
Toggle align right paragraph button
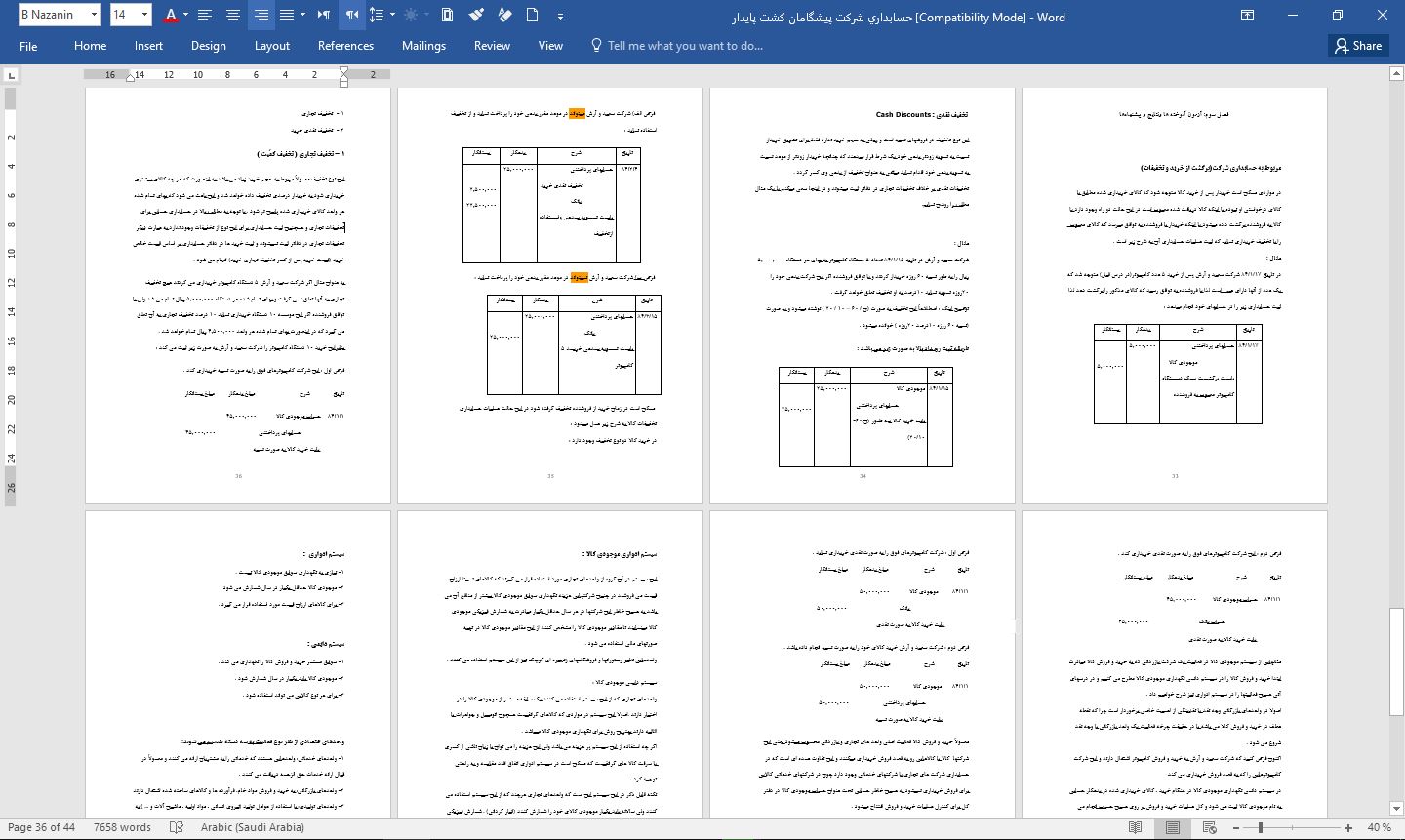261,15
